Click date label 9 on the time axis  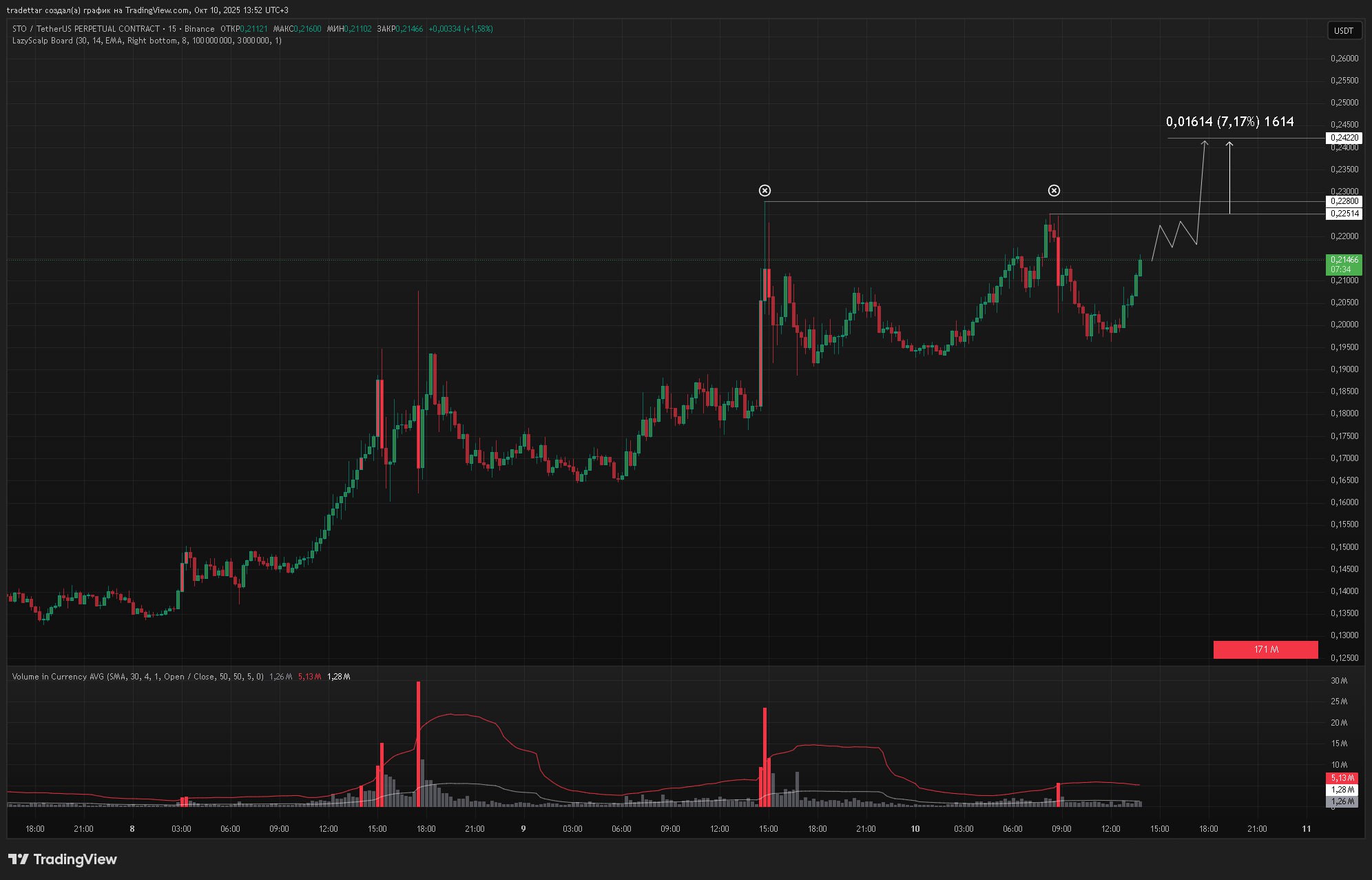tap(523, 829)
